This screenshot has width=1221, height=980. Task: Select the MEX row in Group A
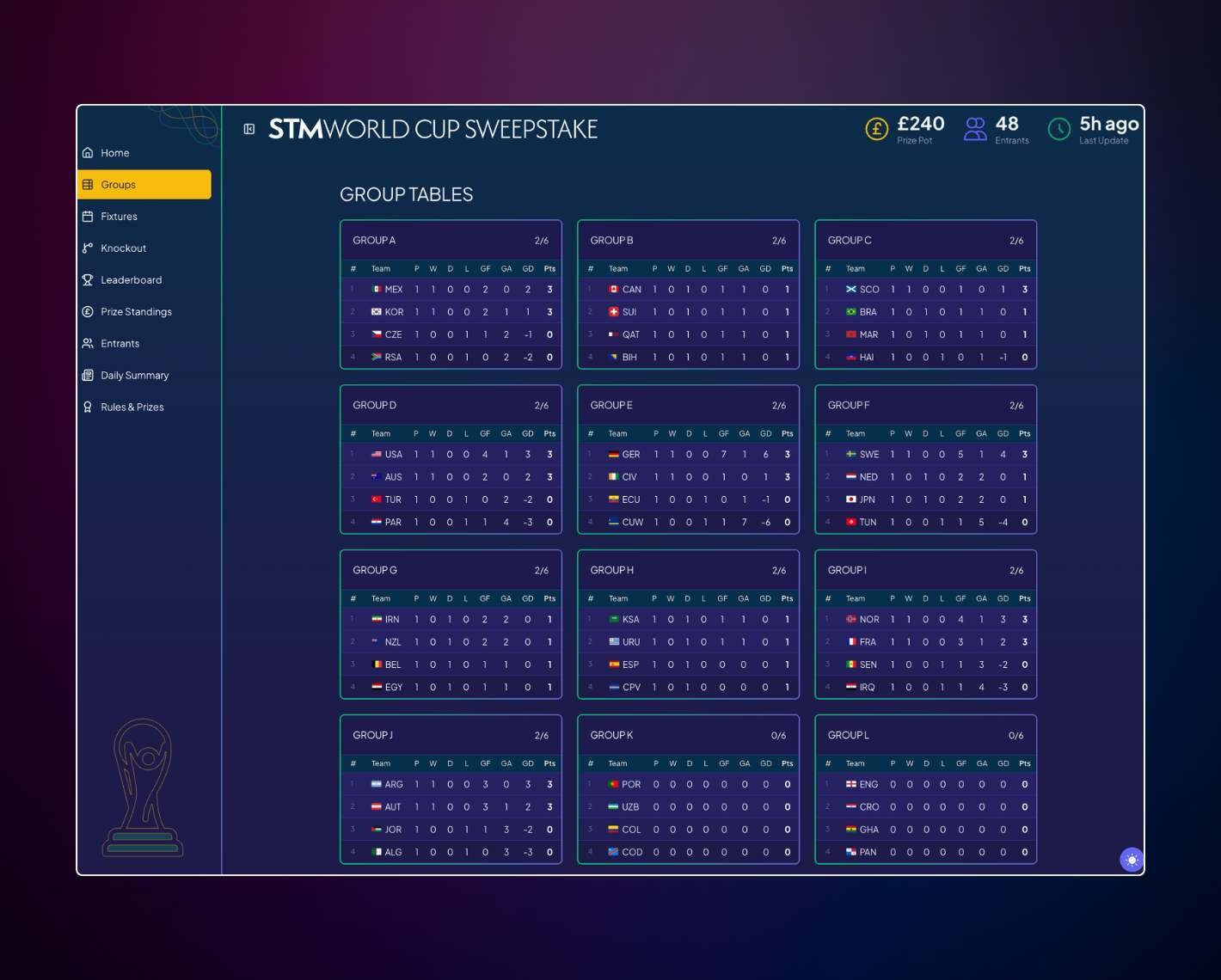[451, 290]
